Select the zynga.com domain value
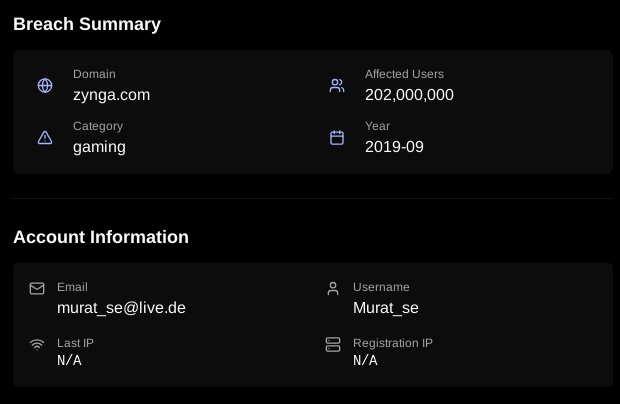Screen dimensions: 620x404 [112, 95]
